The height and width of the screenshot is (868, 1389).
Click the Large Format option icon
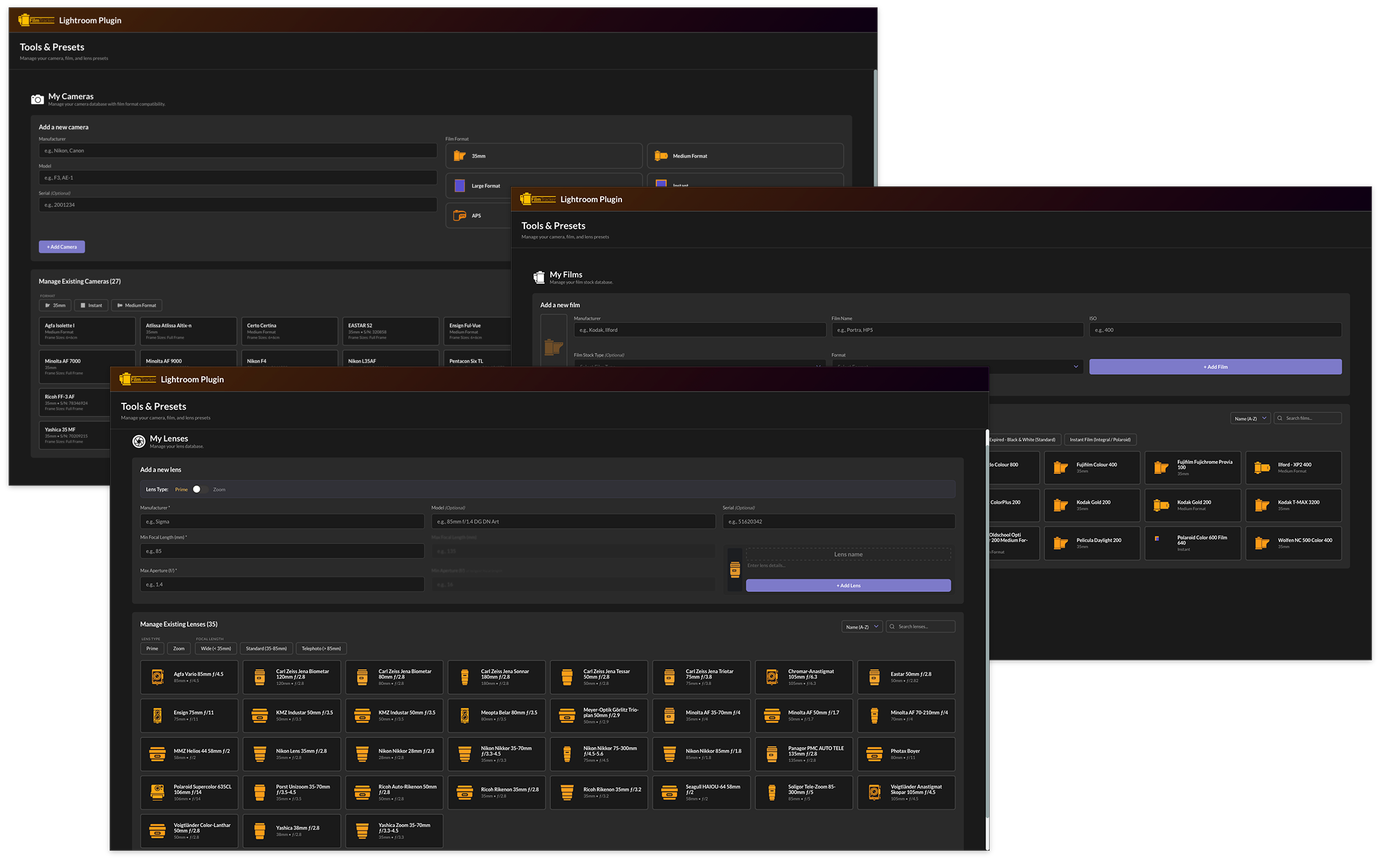[x=460, y=185]
